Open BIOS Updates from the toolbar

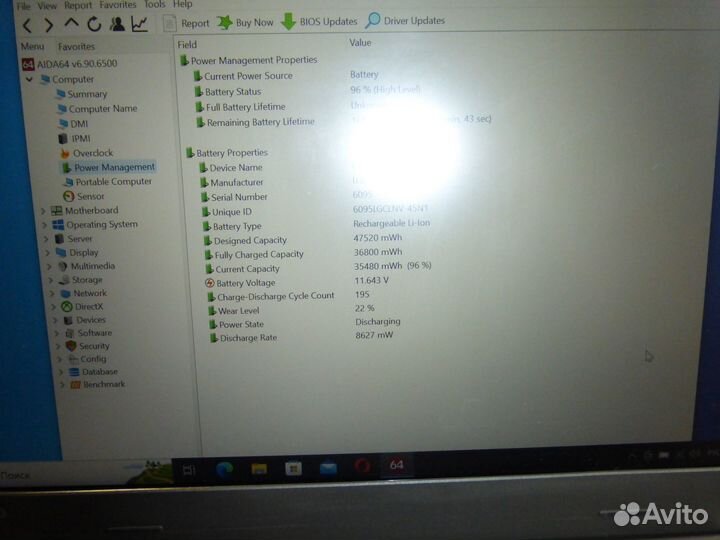[319, 21]
